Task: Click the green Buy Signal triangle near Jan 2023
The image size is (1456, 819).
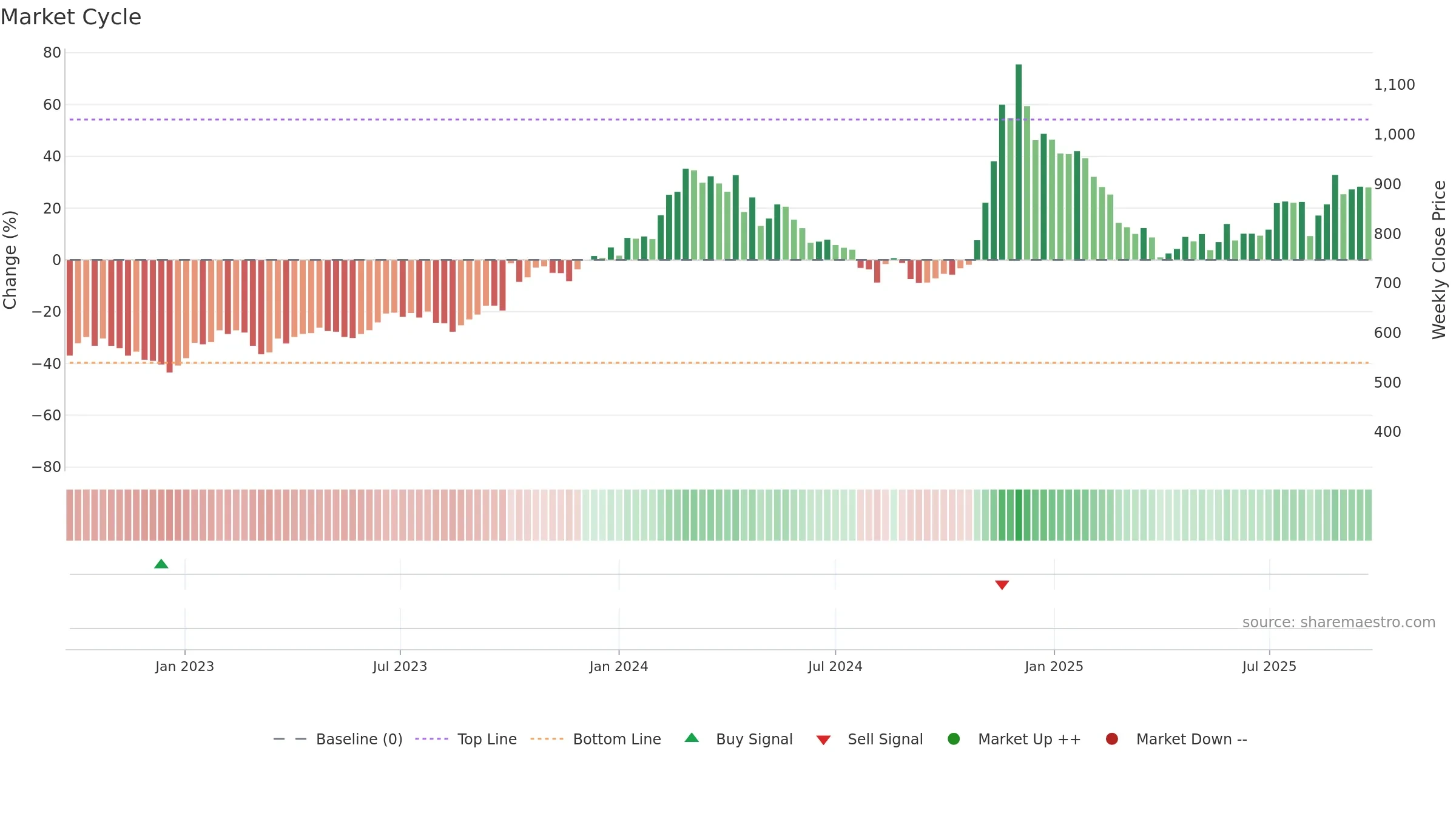Action: pyautogui.click(x=161, y=564)
